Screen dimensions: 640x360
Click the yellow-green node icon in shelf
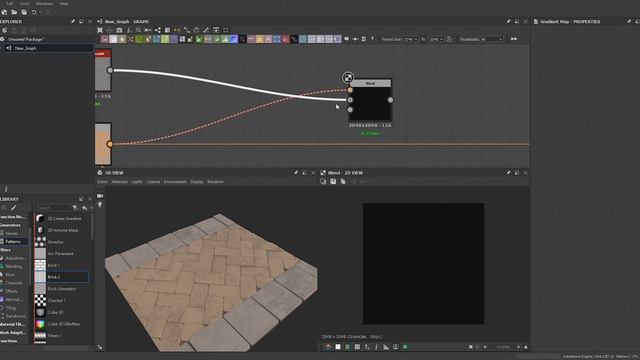(165, 39)
